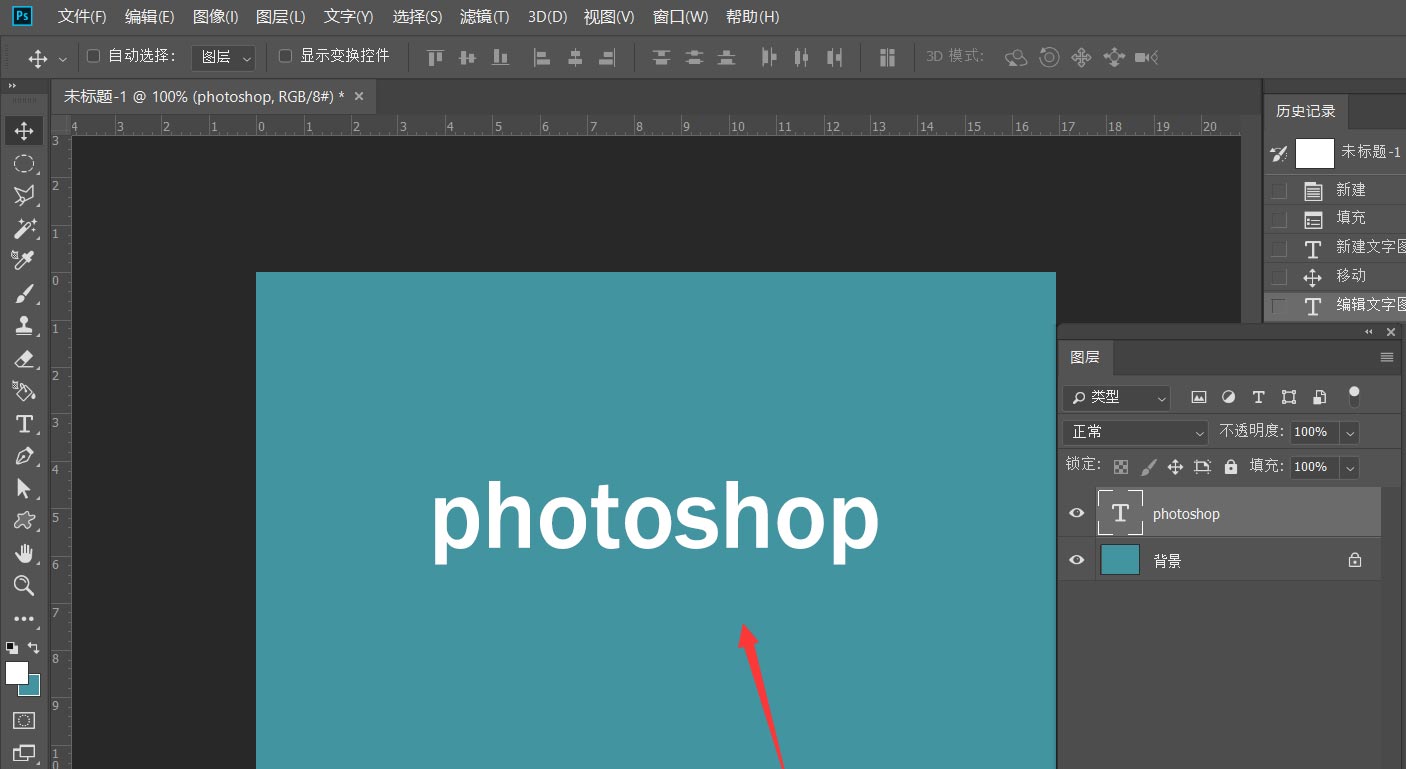Open the Edit Toolbar ellipsis
The height and width of the screenshot is (769, 1406).
click(24, 619)
